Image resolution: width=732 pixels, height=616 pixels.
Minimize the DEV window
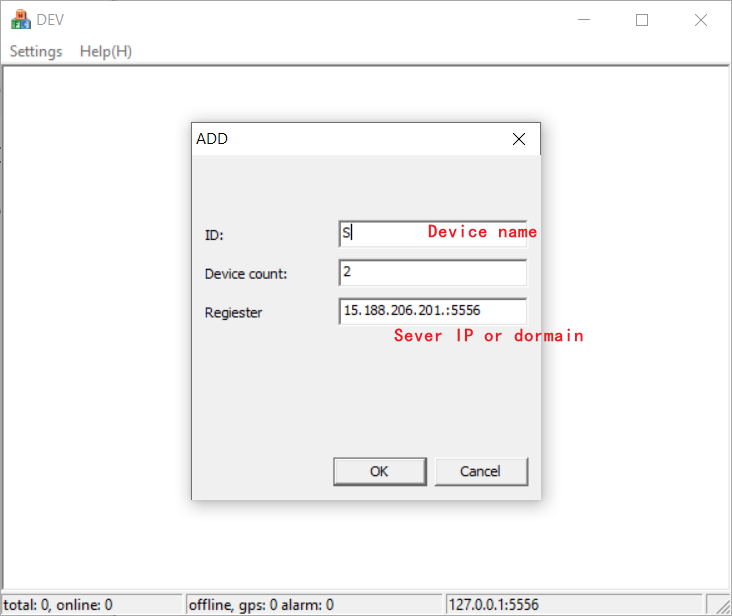point(585,20)
